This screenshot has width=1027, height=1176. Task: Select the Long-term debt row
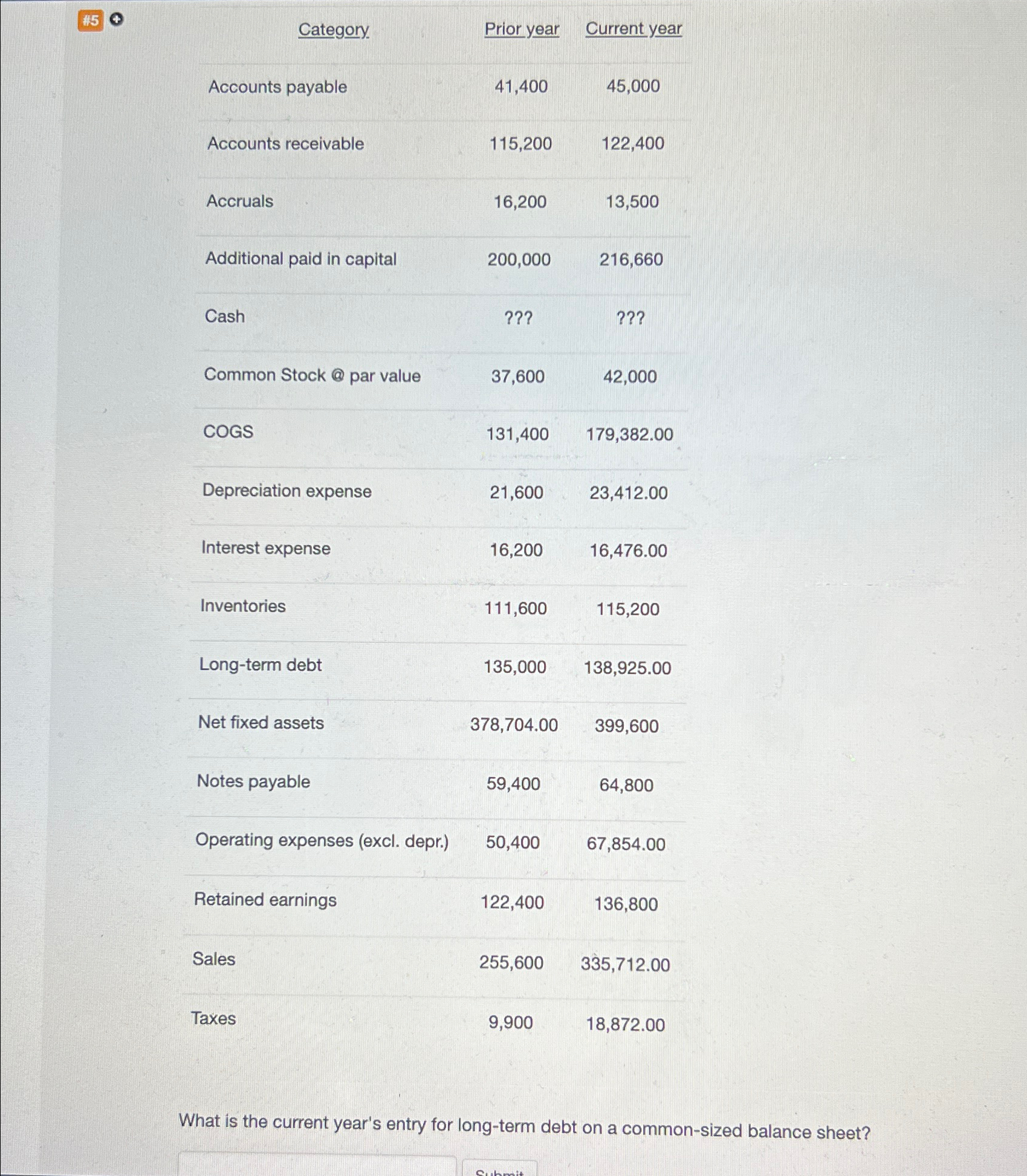[260, 665]
